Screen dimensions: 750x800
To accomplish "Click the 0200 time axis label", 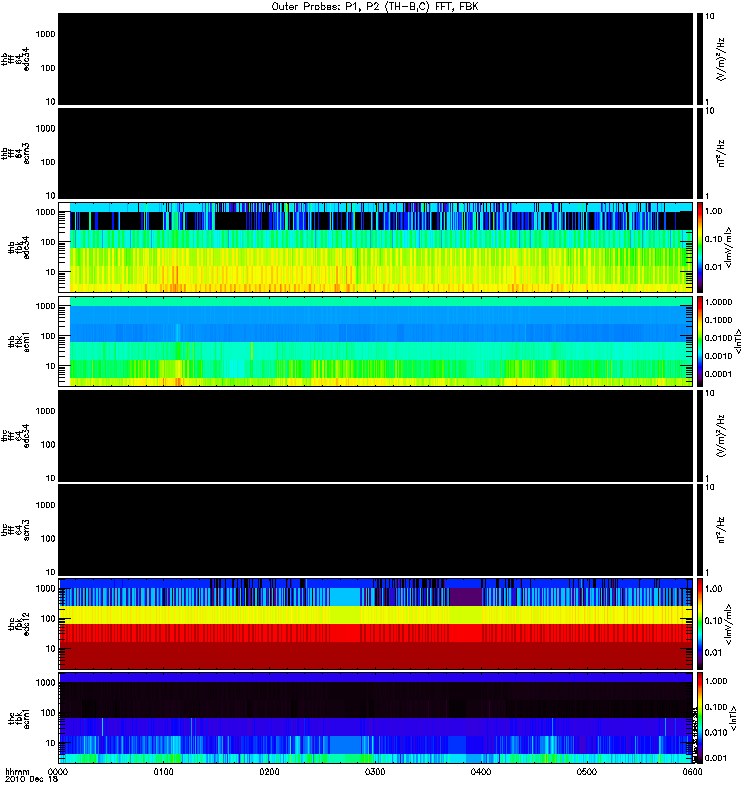I will [269, 772].
